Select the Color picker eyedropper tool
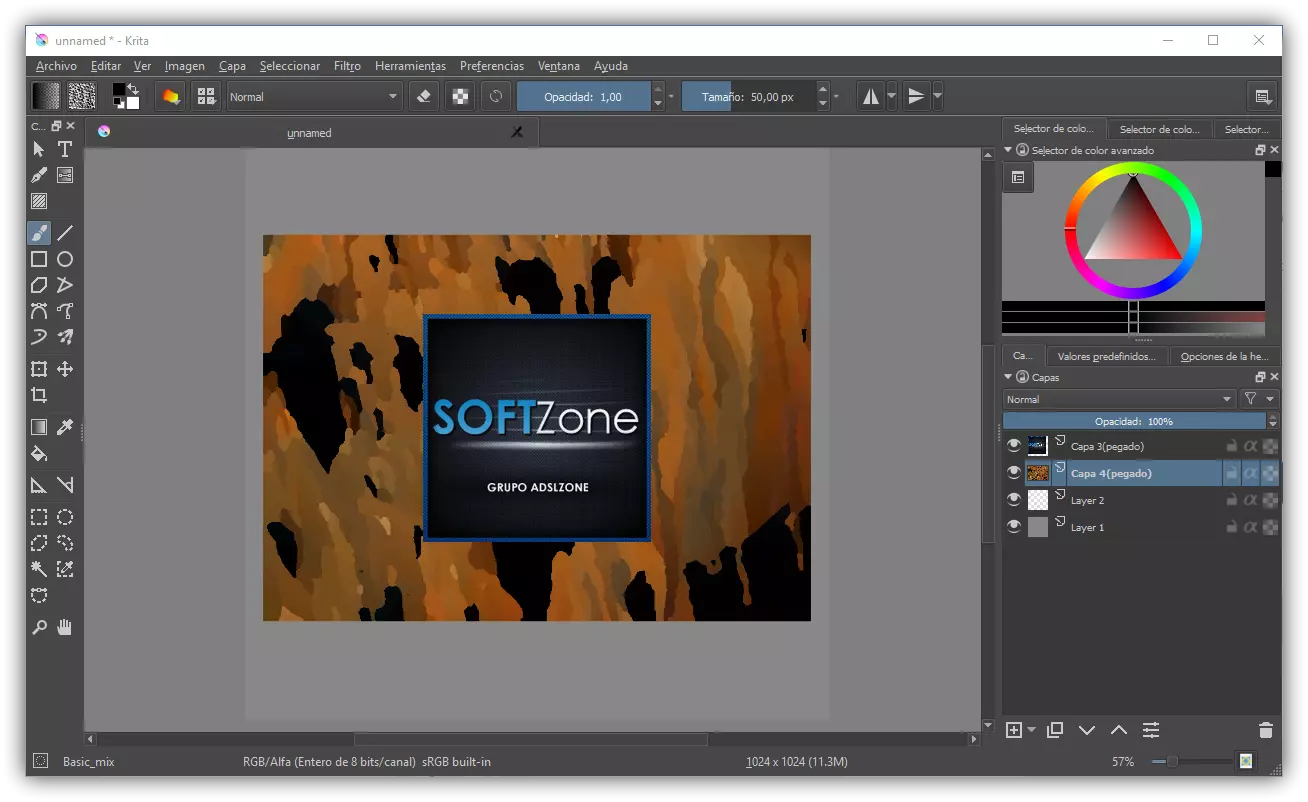 point(65,427)
